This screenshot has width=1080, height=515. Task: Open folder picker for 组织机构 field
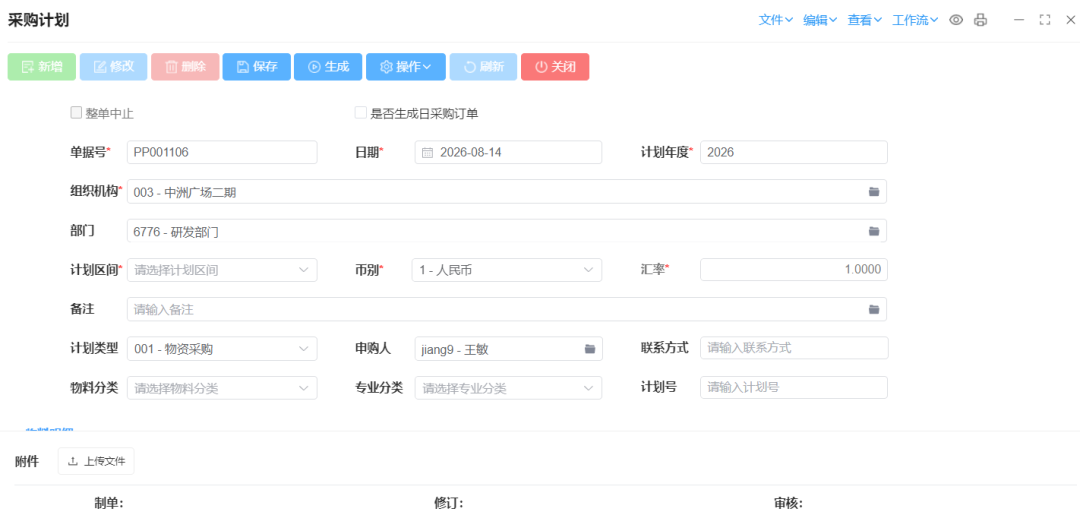pos(874,192)
